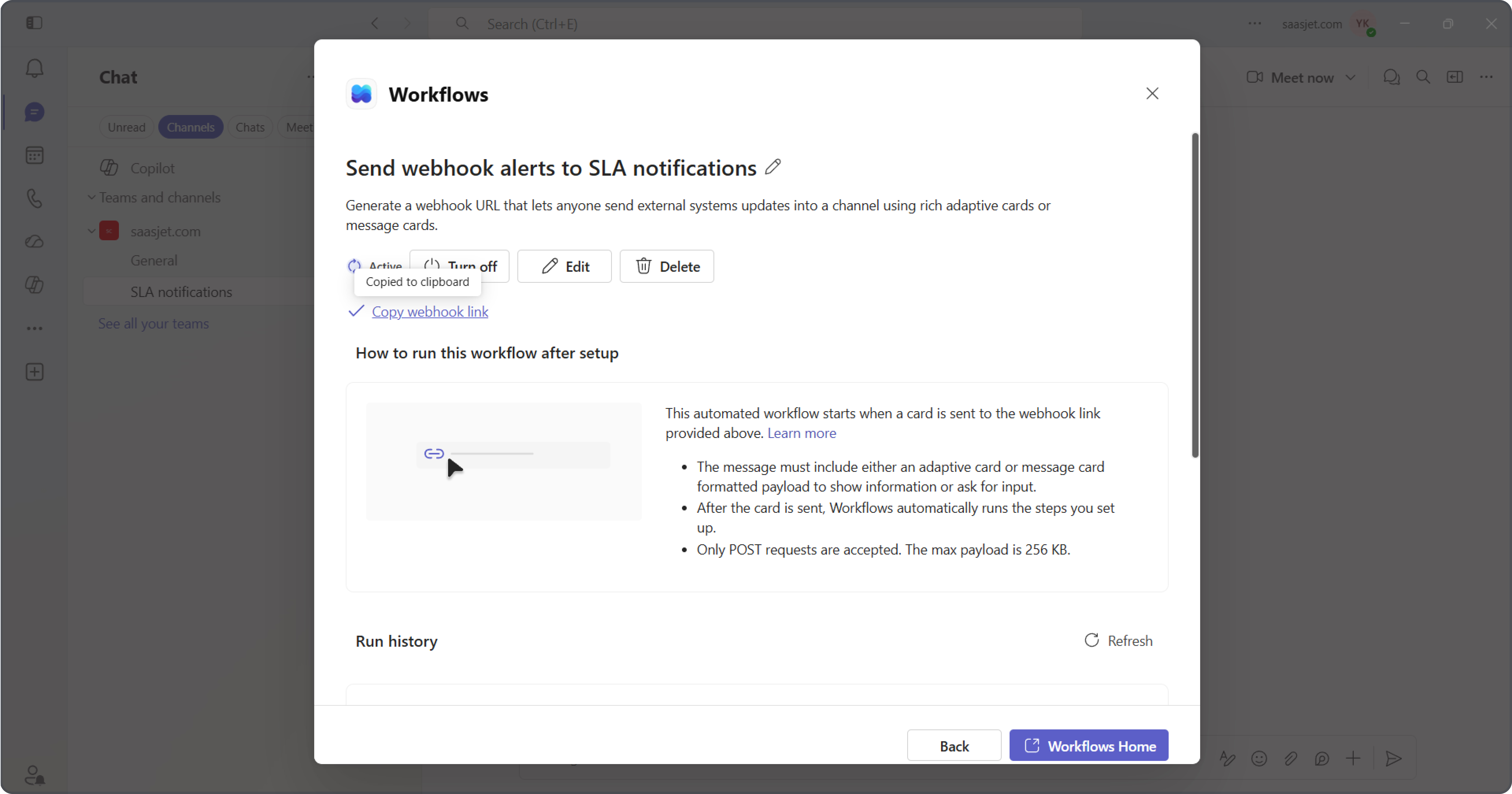The height and width of the screenshot is (794, 1512).
Task: Attach a file with the paperclip icon
Action: point(1290,759)
